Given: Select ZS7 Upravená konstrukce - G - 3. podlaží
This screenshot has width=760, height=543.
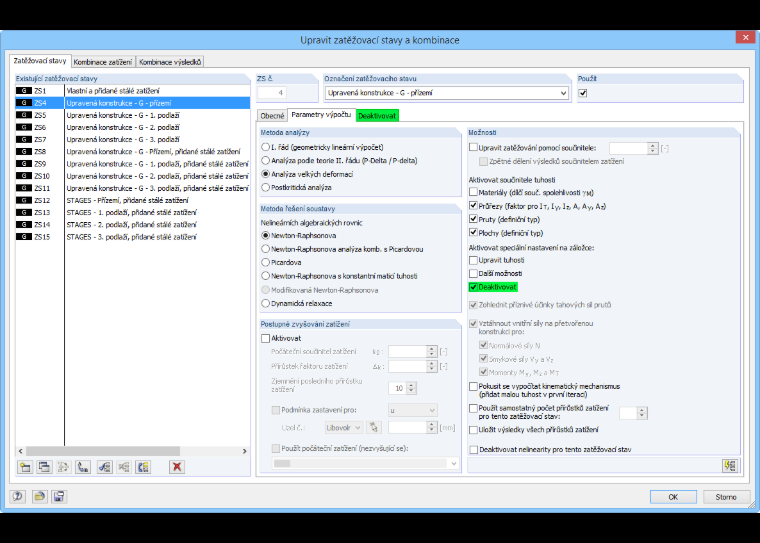Looking at the screenshot, I should (x=133, y=139).
